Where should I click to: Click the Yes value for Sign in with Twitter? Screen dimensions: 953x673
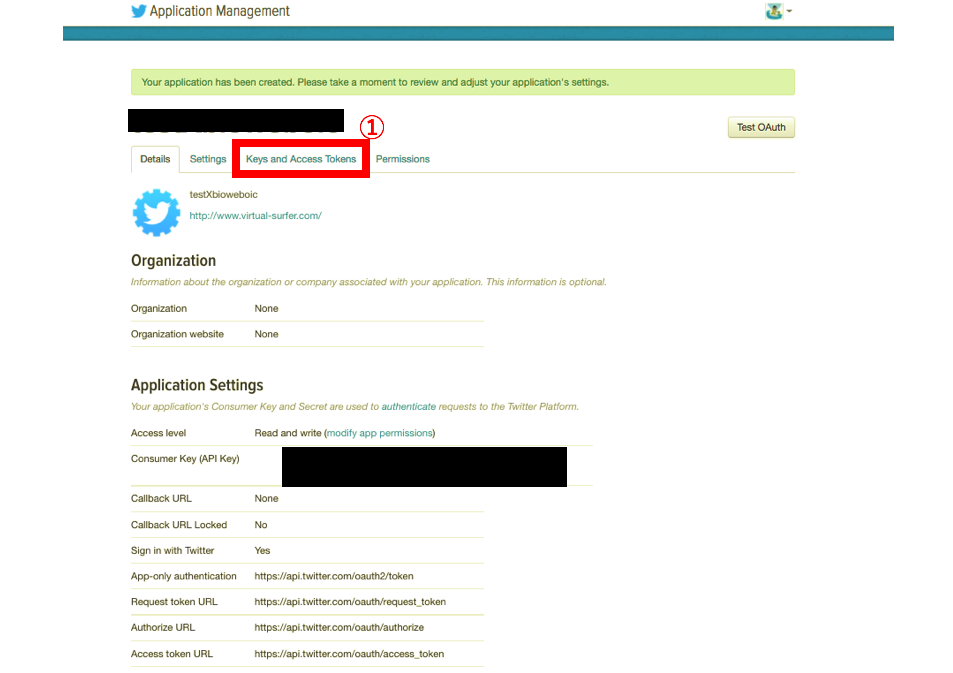[262, 551]
